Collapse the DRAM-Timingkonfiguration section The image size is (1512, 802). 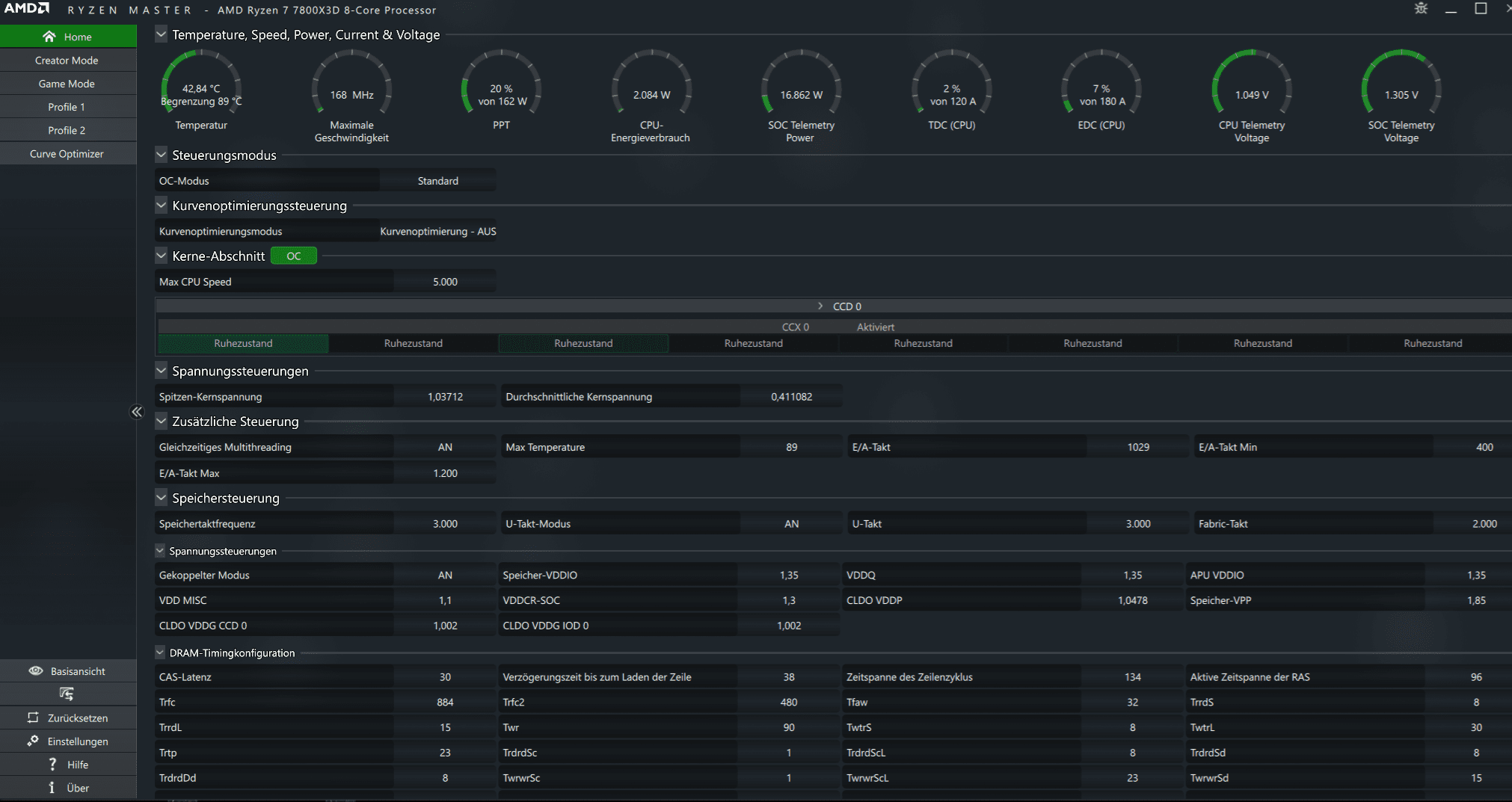pyautogui.click(x=160, y=653)
